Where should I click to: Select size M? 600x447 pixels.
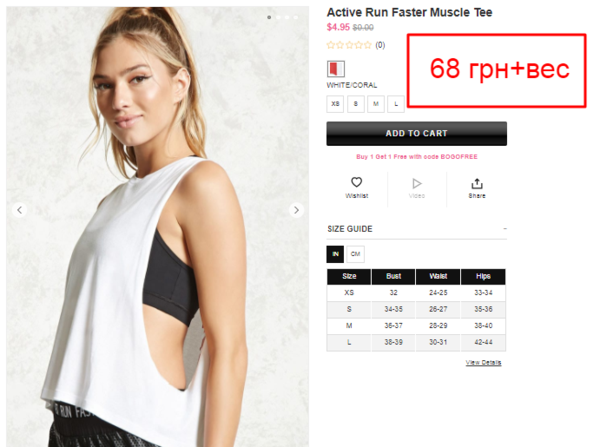376,104
